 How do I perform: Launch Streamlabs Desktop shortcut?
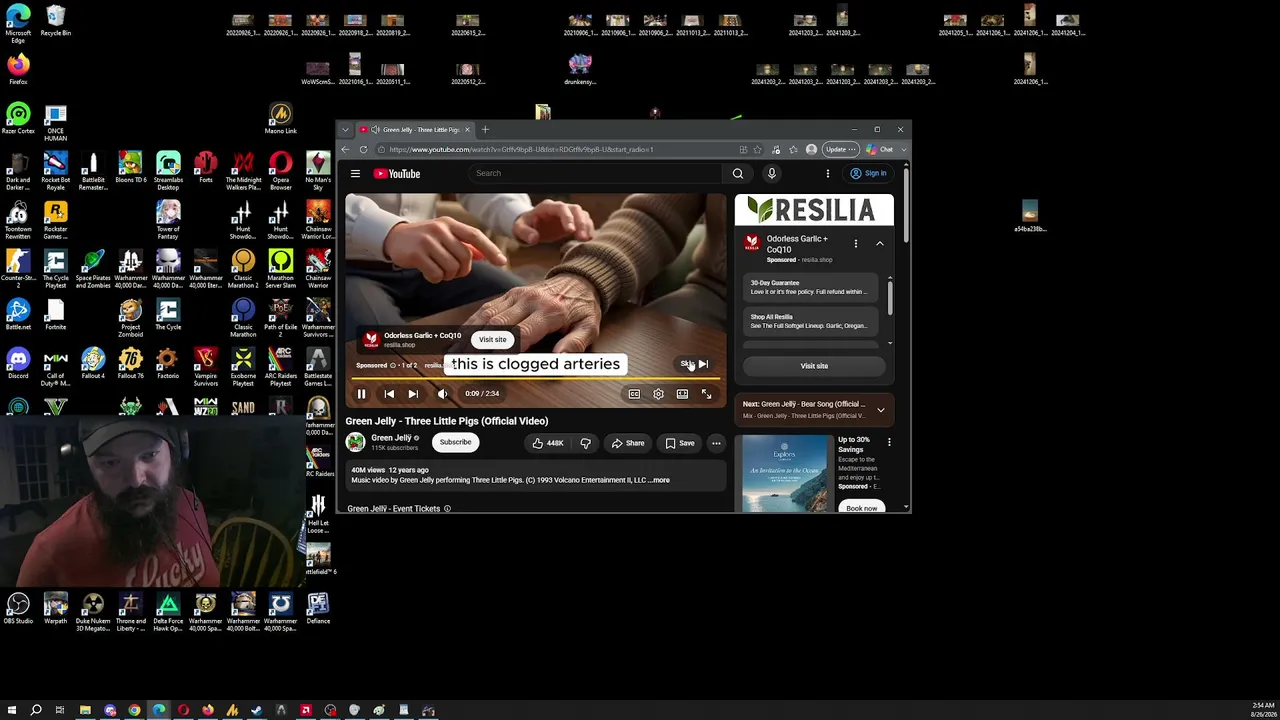pyautogui.click(x=168, y=170)
